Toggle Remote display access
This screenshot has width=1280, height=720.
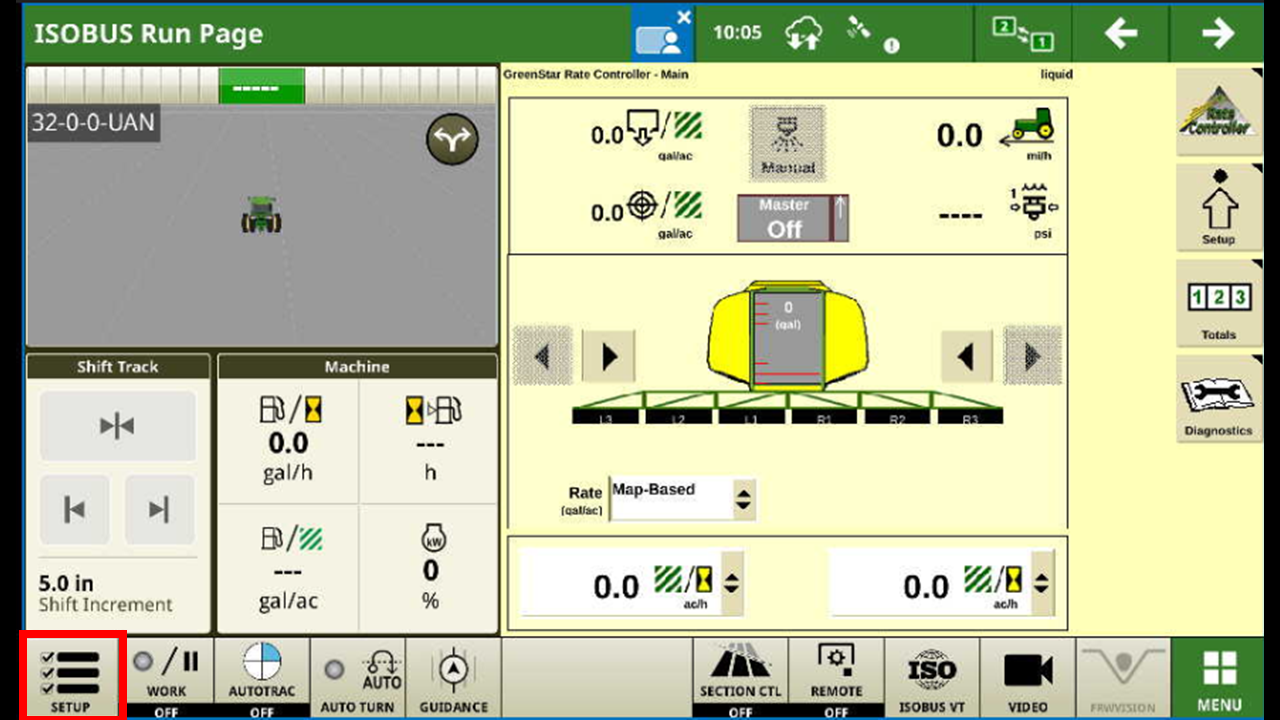836,677
